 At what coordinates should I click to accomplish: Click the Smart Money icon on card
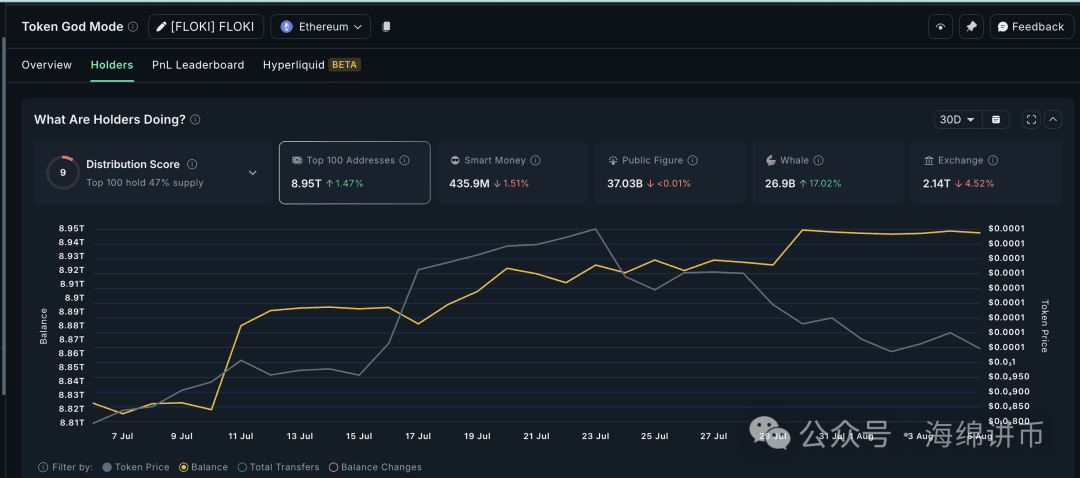(455, 160)
